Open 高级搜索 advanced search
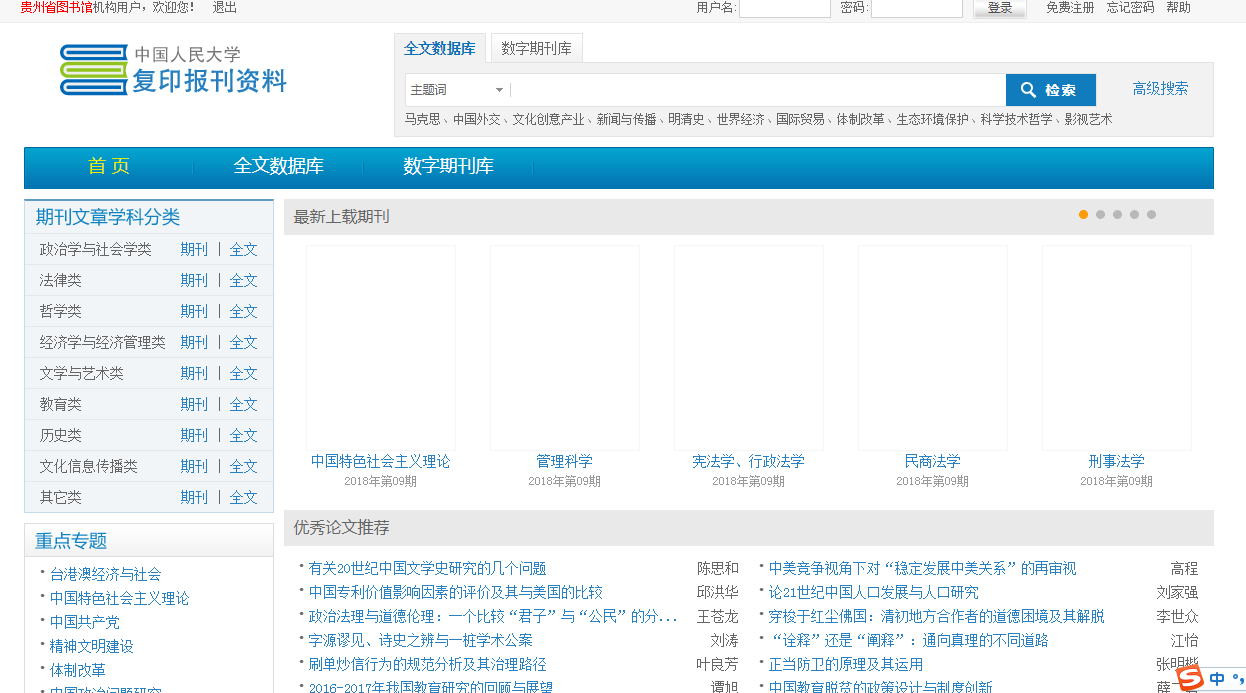 point(1162,89)
